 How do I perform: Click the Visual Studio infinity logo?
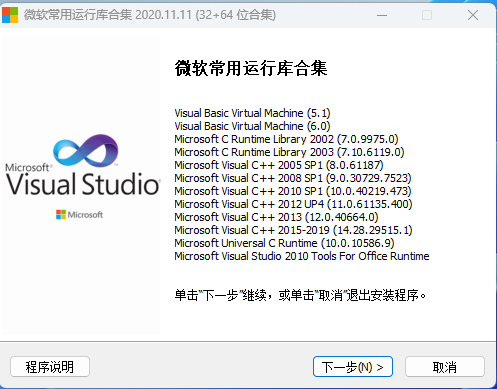pos(86,151)
